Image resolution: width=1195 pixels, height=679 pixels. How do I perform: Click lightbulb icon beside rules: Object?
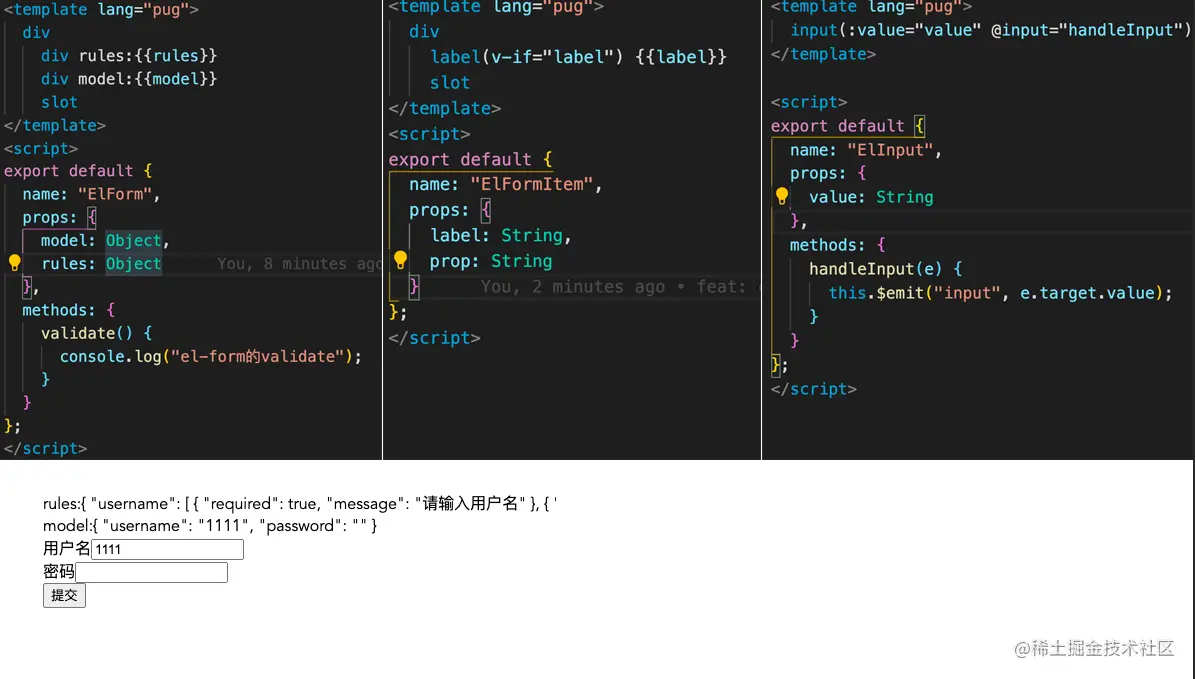click(14, 263)
